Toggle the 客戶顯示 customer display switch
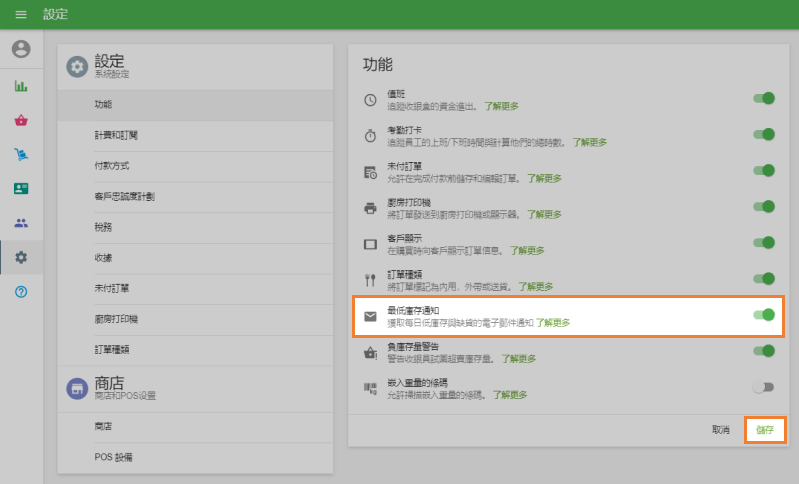This screenshot has height=484, width=799. (764, 243)
